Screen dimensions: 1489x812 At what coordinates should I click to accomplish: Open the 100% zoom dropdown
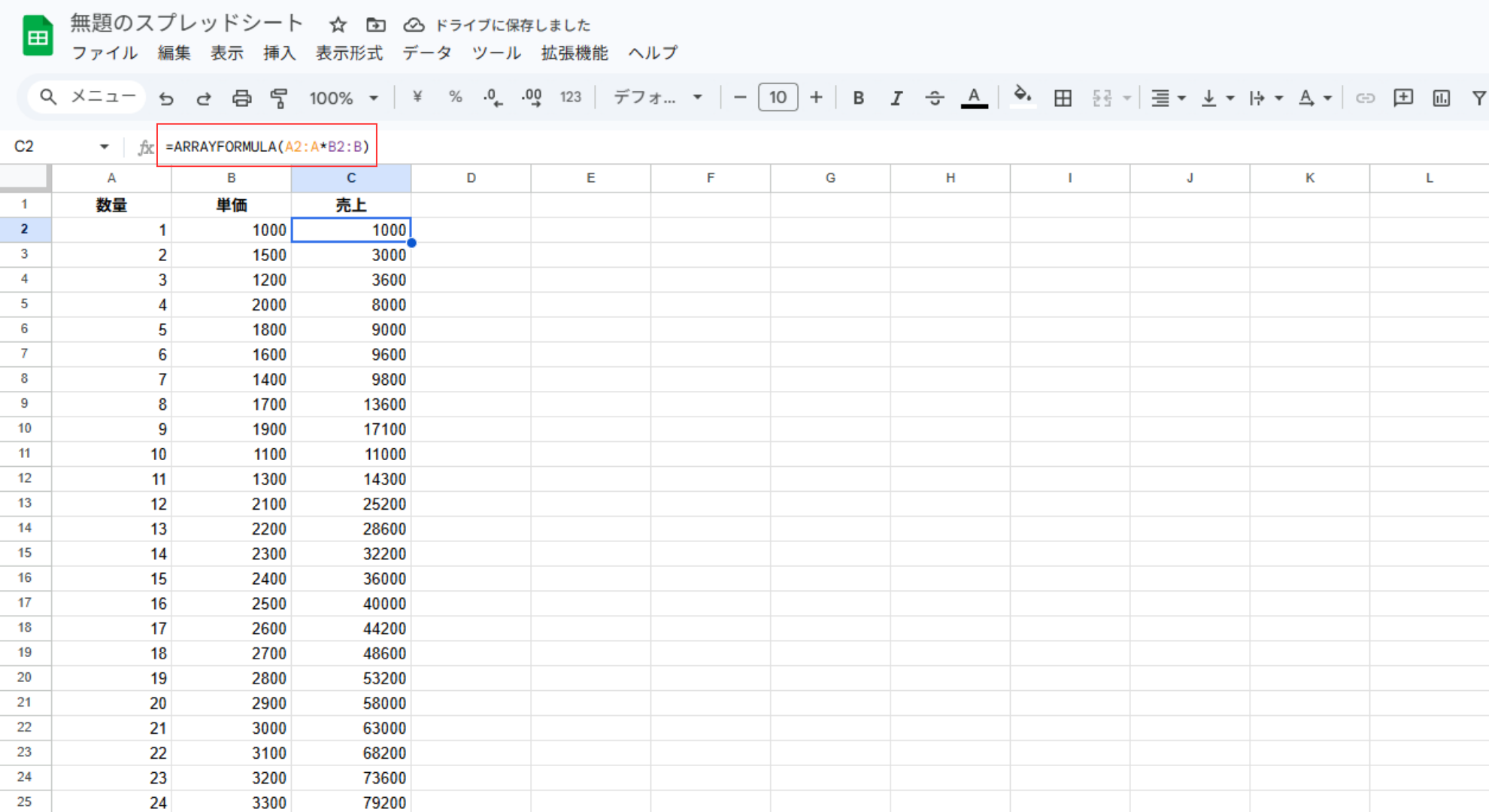344,98
